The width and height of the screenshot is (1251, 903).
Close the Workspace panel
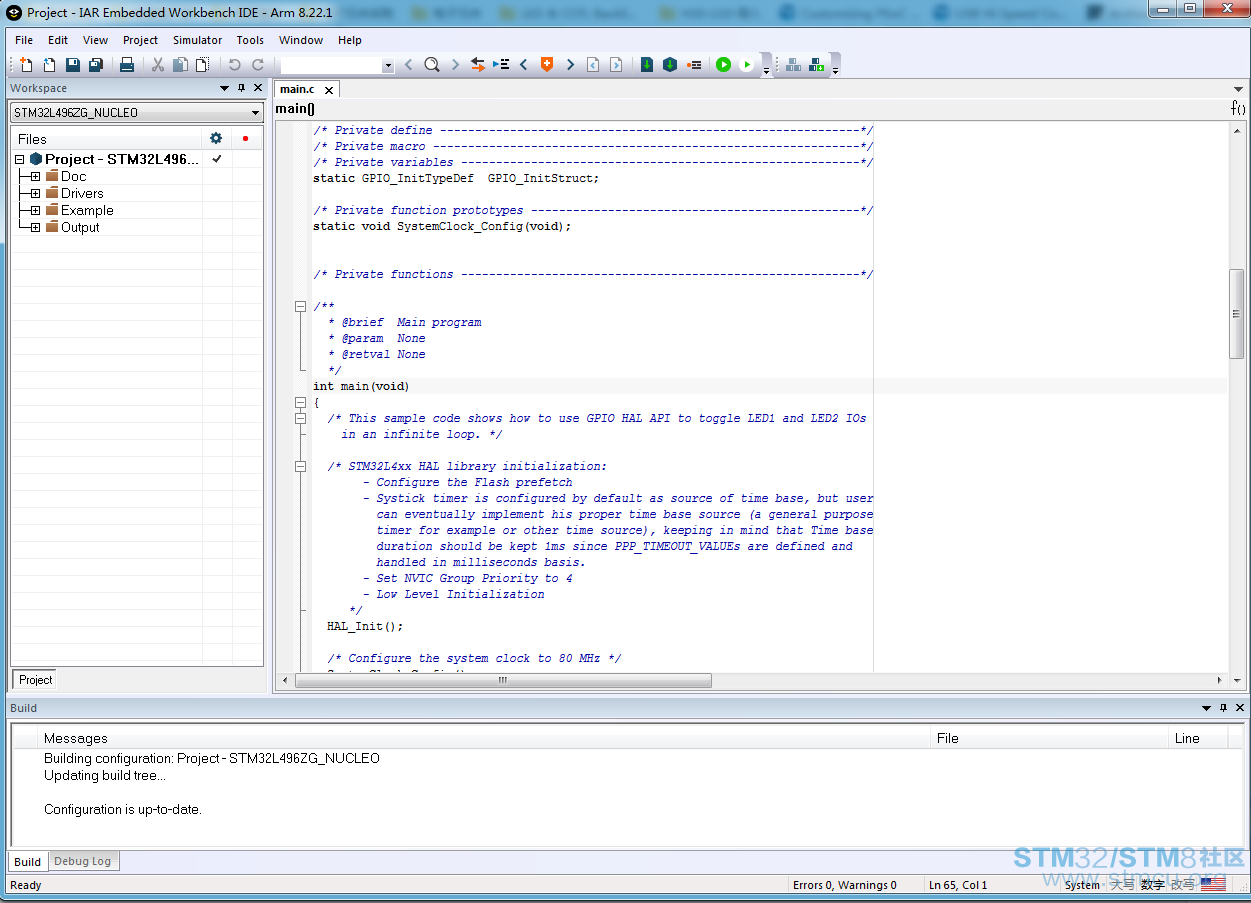tap(258, 88)
